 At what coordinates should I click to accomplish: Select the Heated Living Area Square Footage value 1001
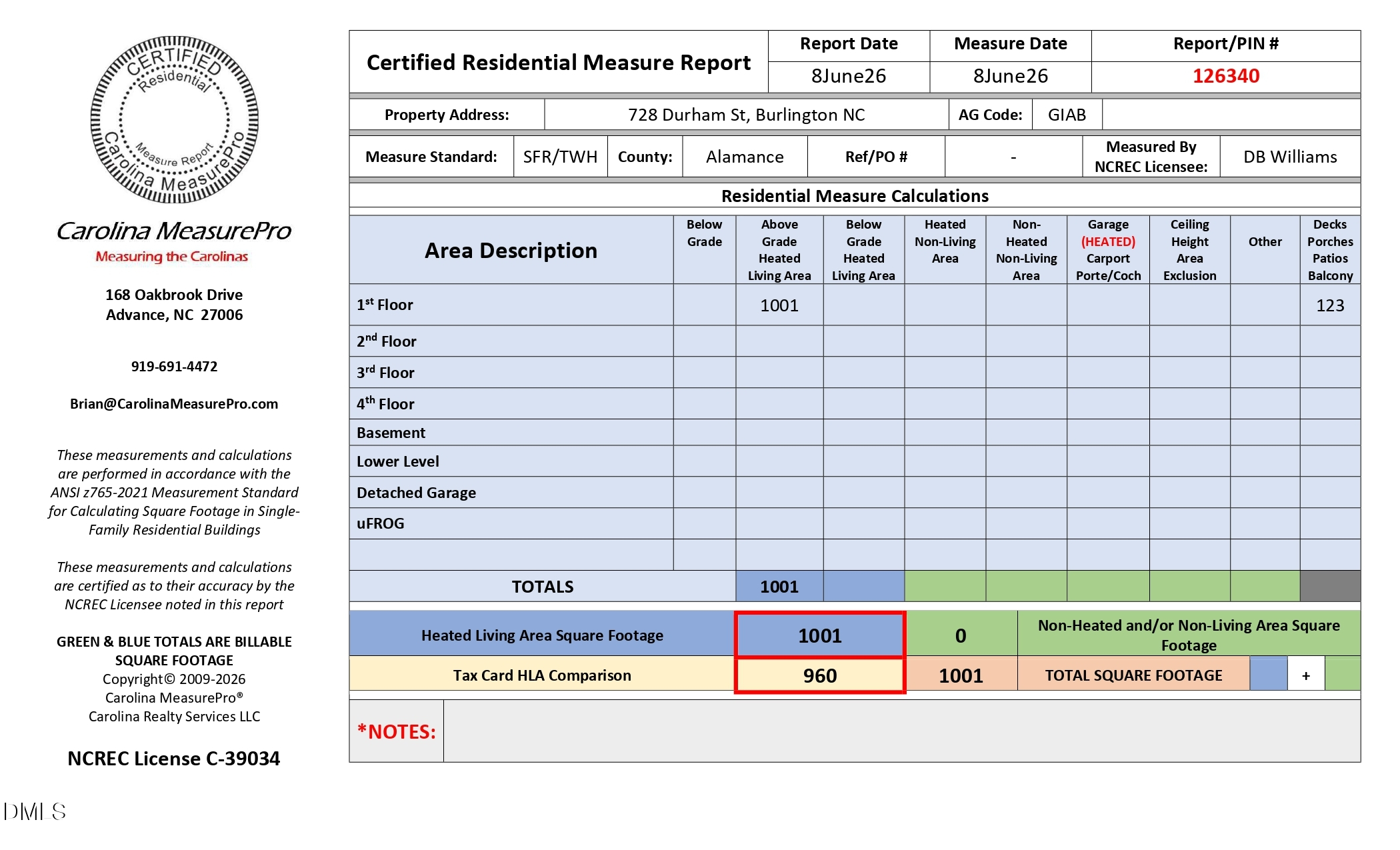click(820, 635)
